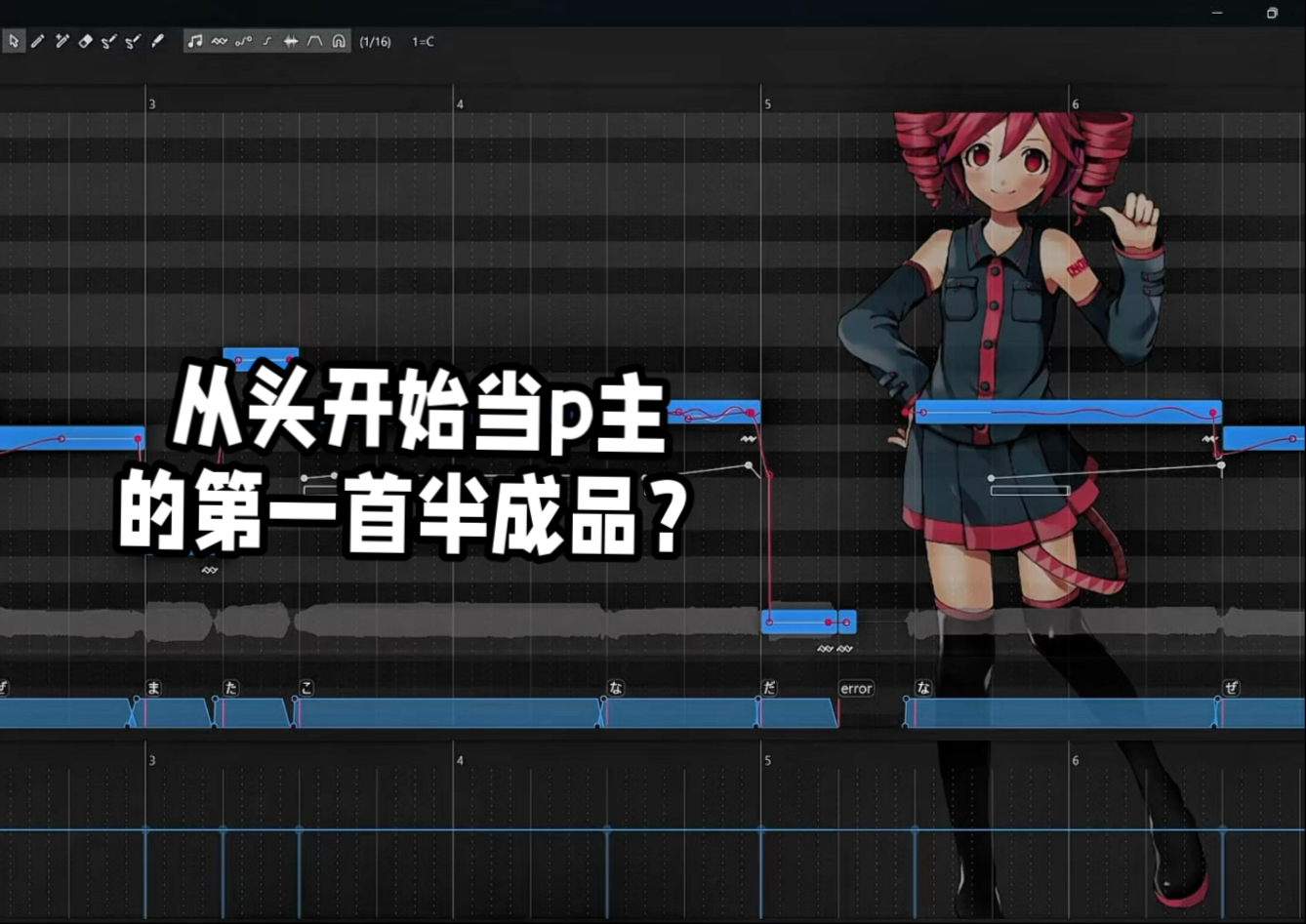
Task: Click bar 4 marker in lower parameter ruler
Action: point(460,760)
